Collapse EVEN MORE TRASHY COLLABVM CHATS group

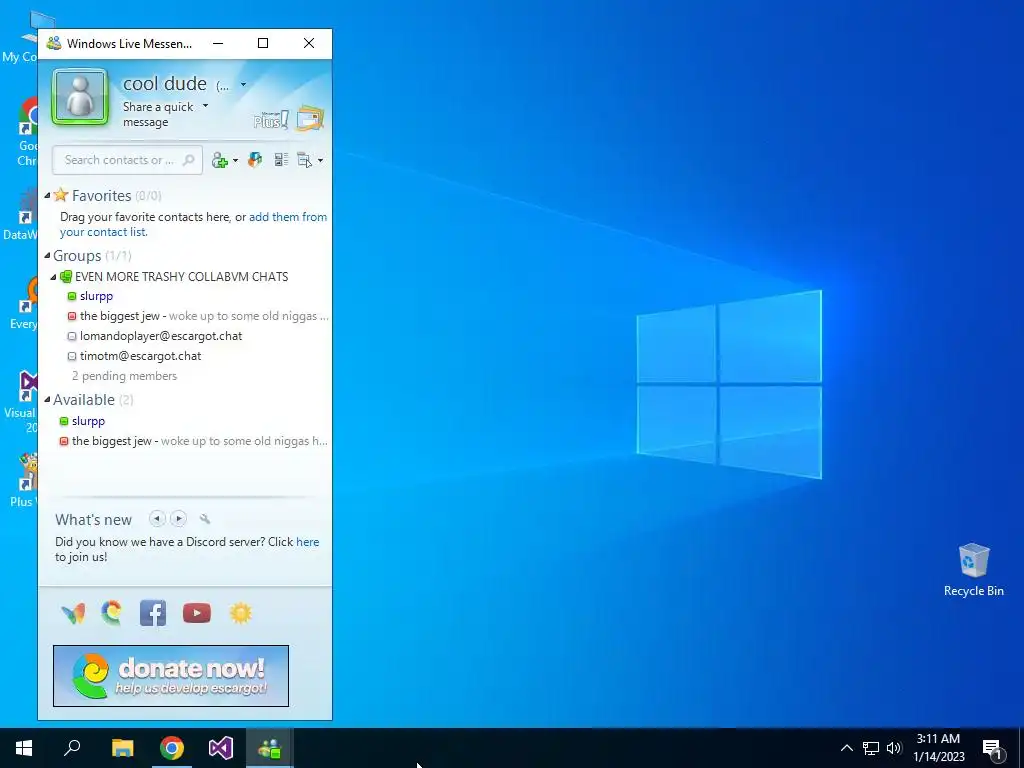[54, 277]
